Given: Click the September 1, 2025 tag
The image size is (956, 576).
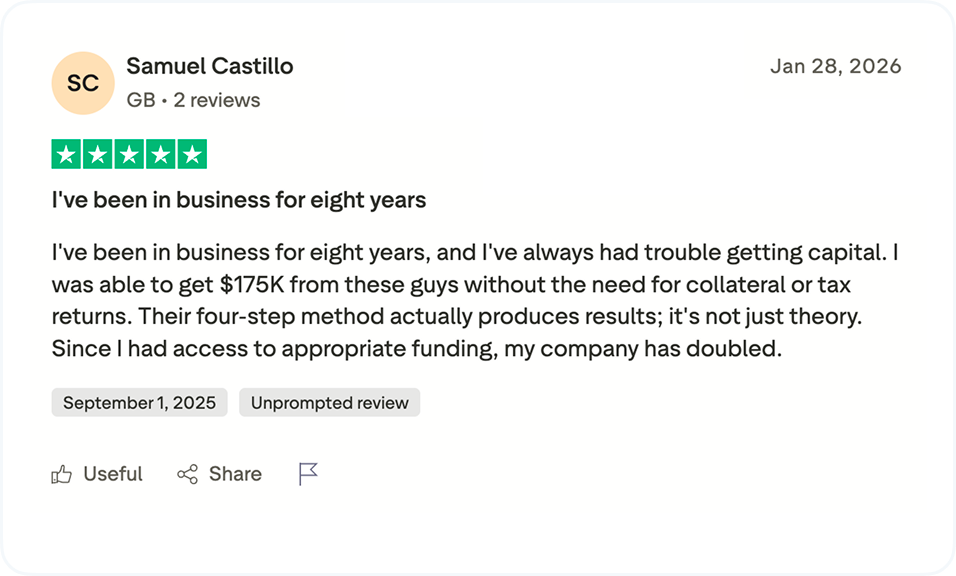Looking at the screenshot, I should click(140, 403).
